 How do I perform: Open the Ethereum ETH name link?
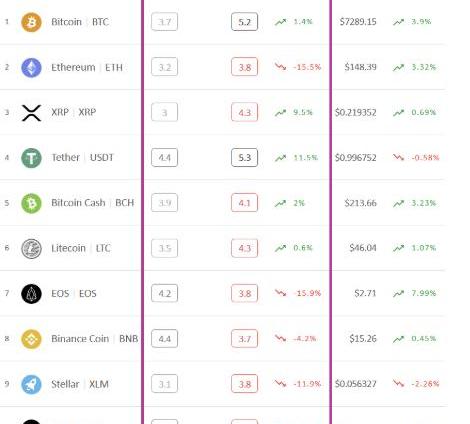[87, 67]
